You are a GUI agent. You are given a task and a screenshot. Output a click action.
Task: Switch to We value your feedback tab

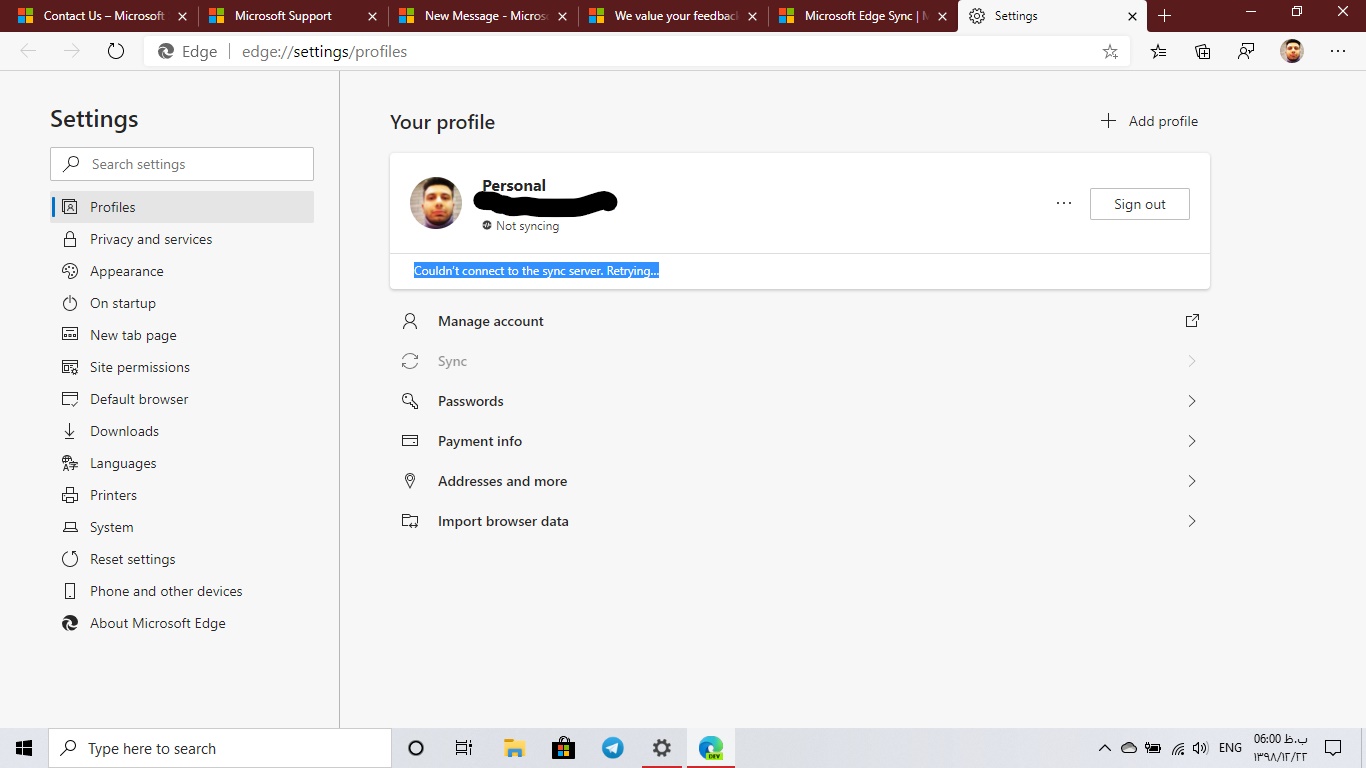pyautogui.click(x=673, y=16)
